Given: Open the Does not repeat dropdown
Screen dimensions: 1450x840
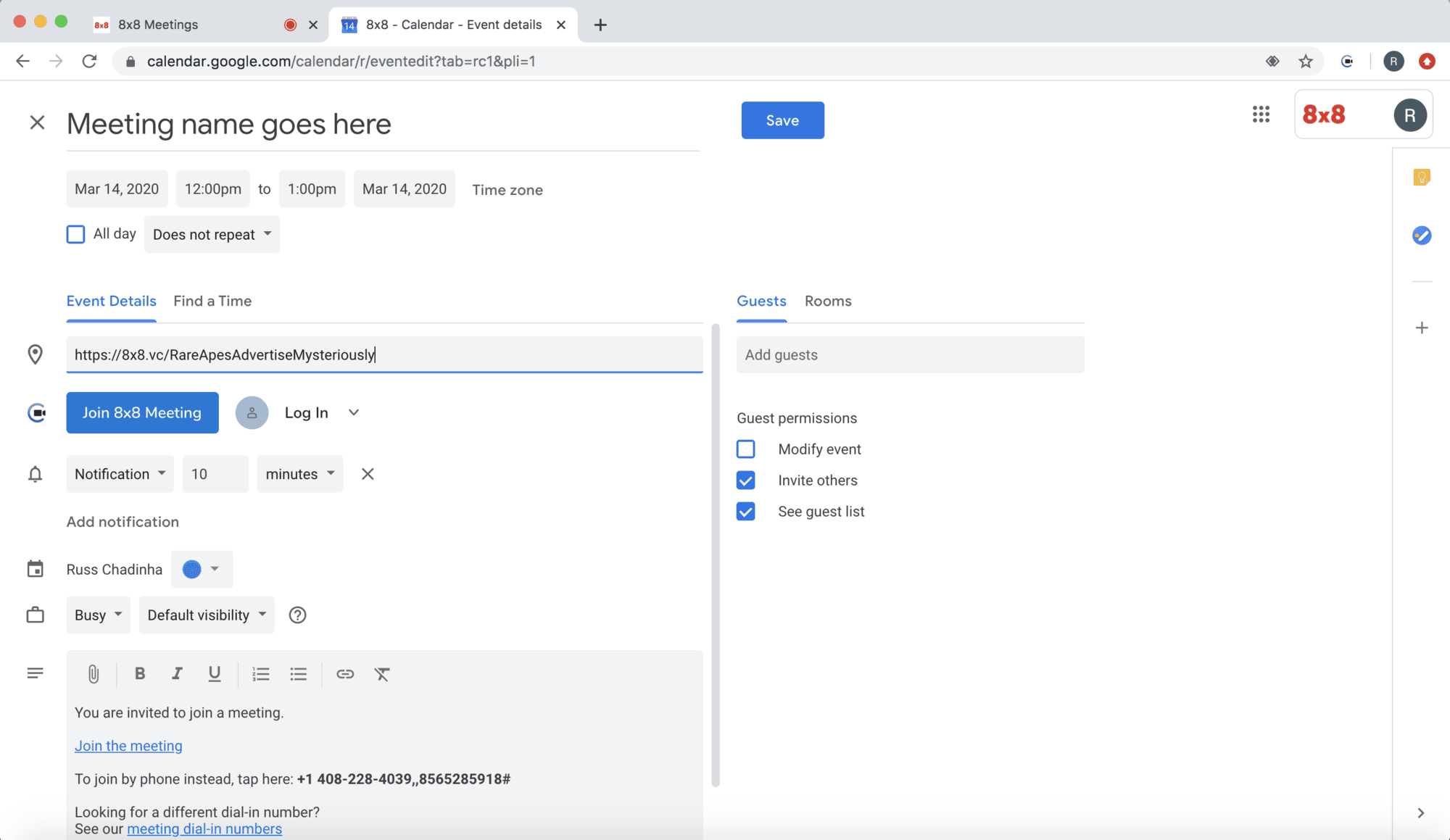Looking at the screenshot, I should point(212,234).
